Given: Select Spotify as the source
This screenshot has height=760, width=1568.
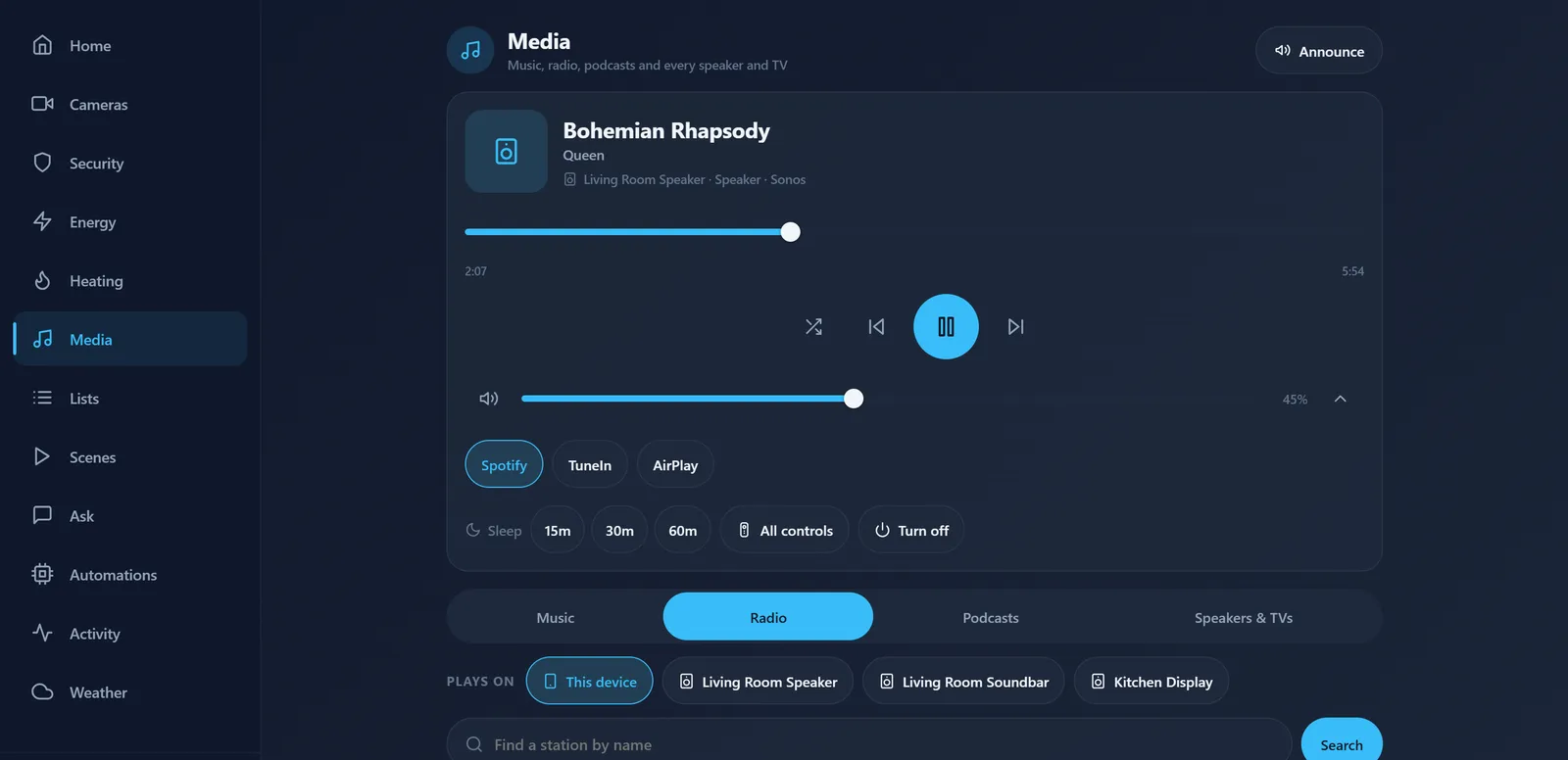Looking at the screenshot, I should (x=504, y=464).
